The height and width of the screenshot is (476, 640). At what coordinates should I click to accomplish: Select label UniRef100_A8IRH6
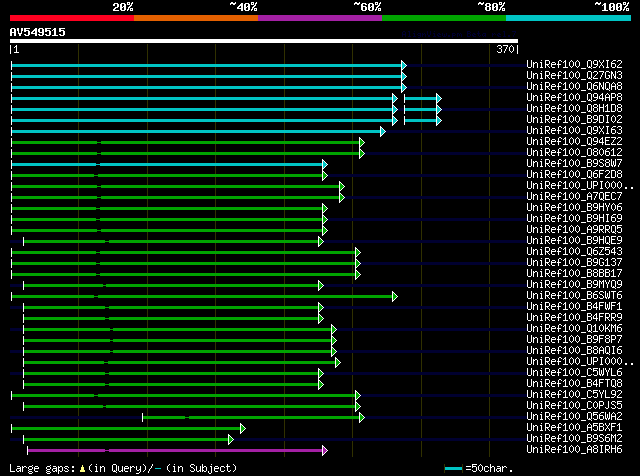(574, 450)
